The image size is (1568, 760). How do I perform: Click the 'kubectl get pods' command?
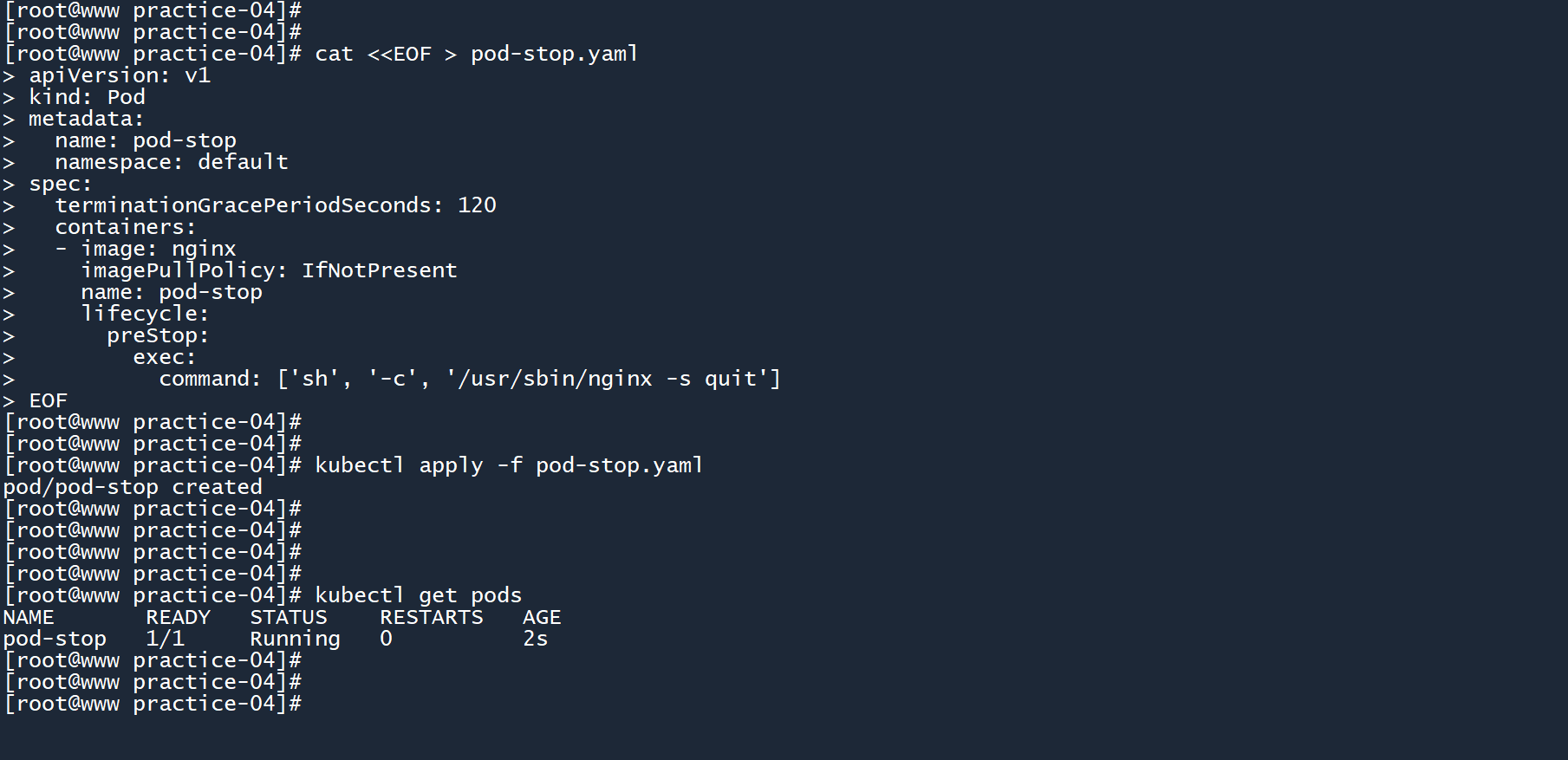(x=418, y=595)
